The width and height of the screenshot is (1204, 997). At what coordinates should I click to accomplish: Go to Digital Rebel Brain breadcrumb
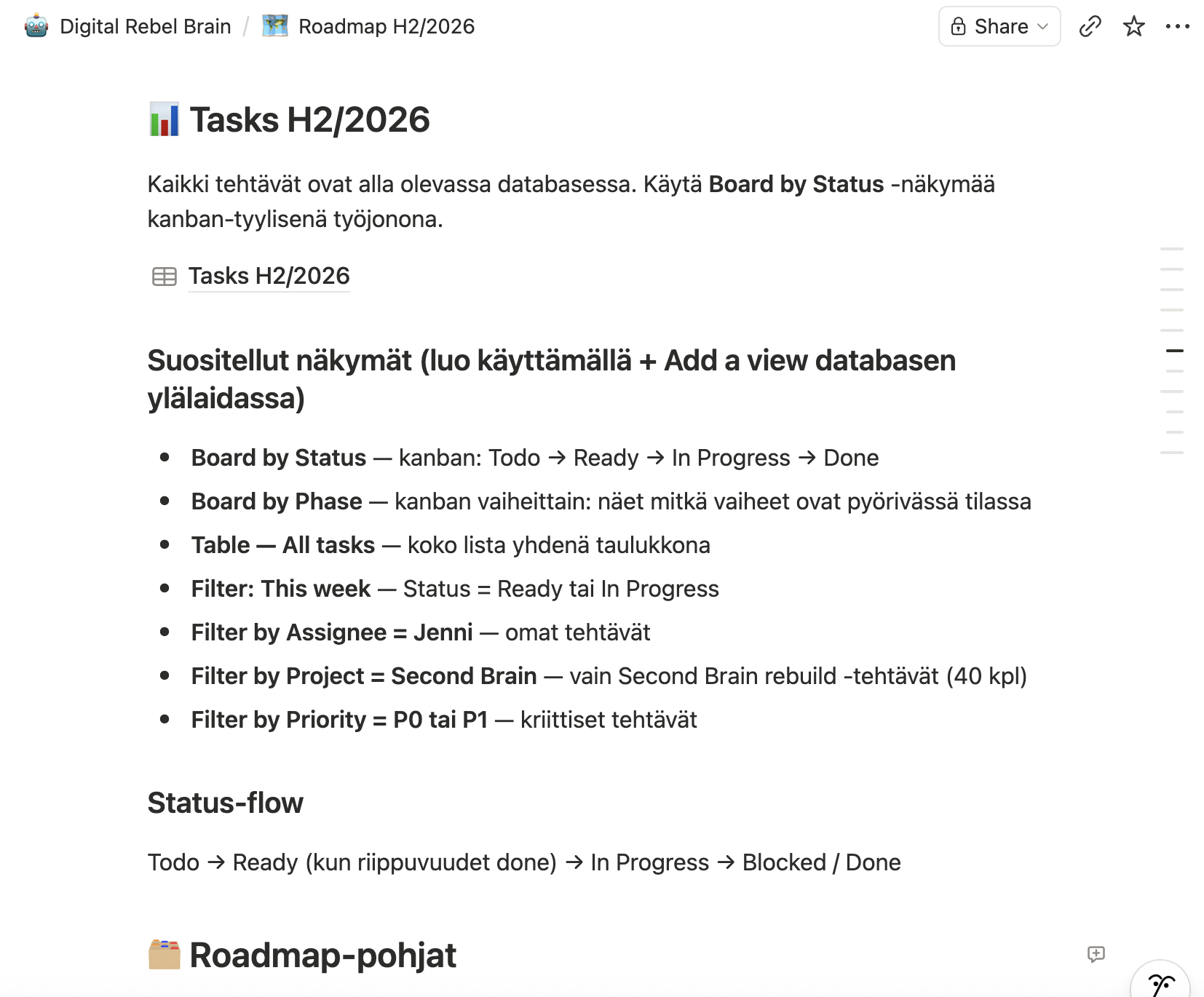click(x=145, y=26)
